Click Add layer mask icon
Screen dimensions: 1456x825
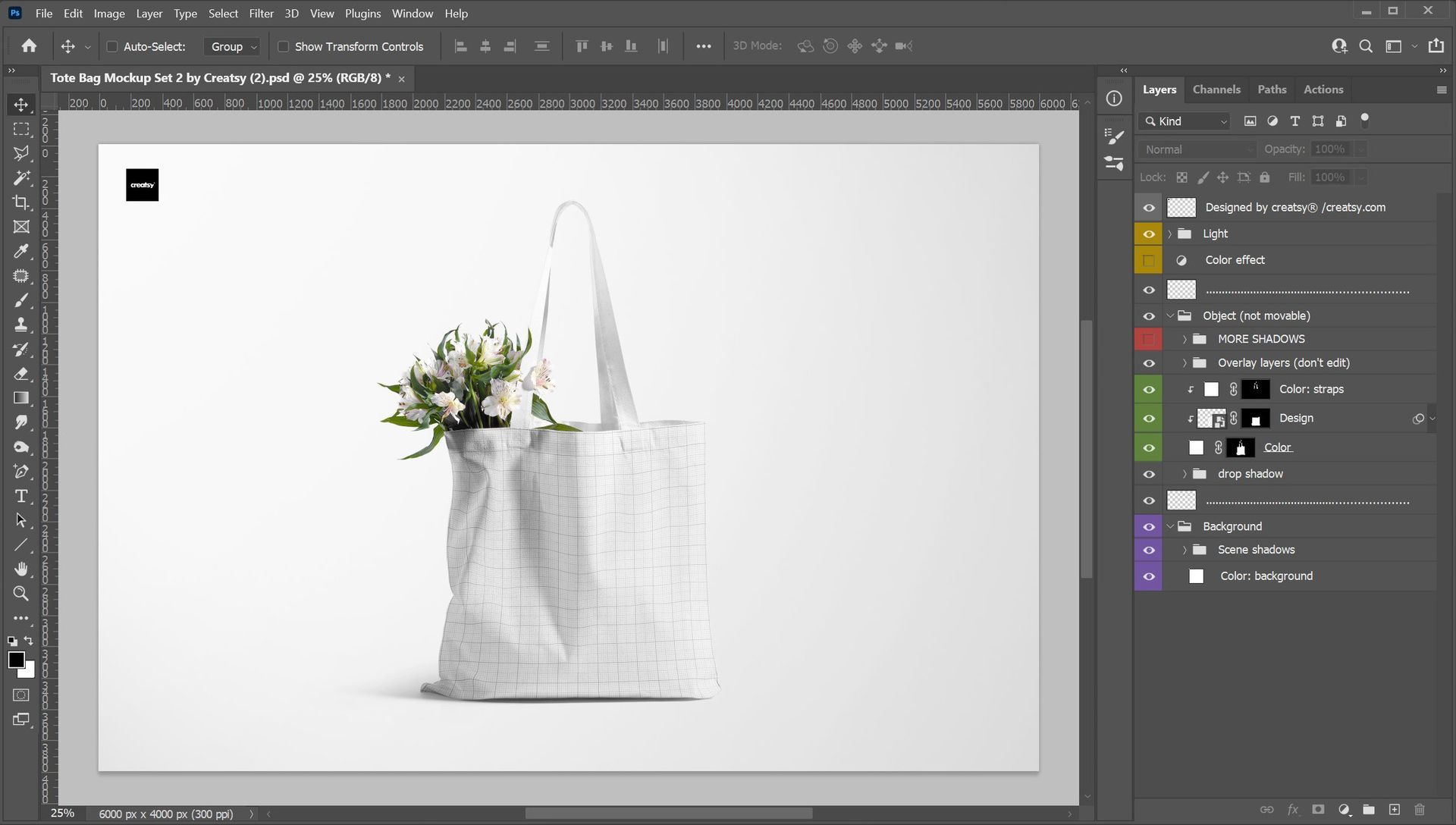pyautogui.click(x=1318, y=810)
